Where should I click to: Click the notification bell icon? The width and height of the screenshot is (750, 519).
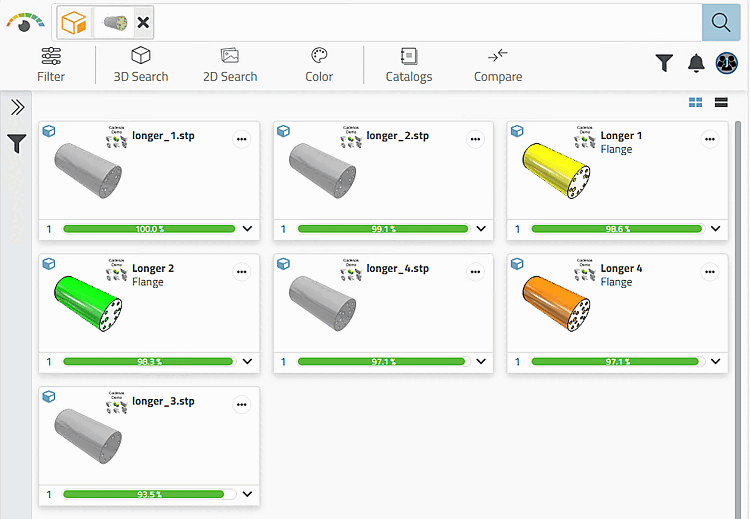(697, 63)
